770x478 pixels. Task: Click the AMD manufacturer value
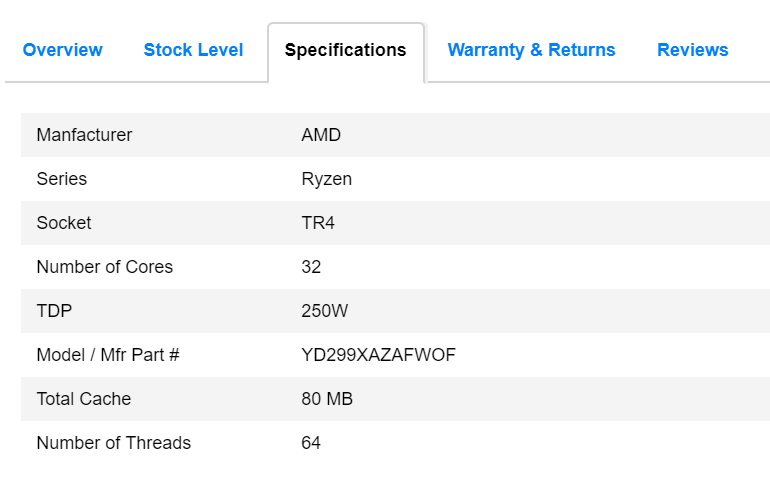click(x=320, y=135)
